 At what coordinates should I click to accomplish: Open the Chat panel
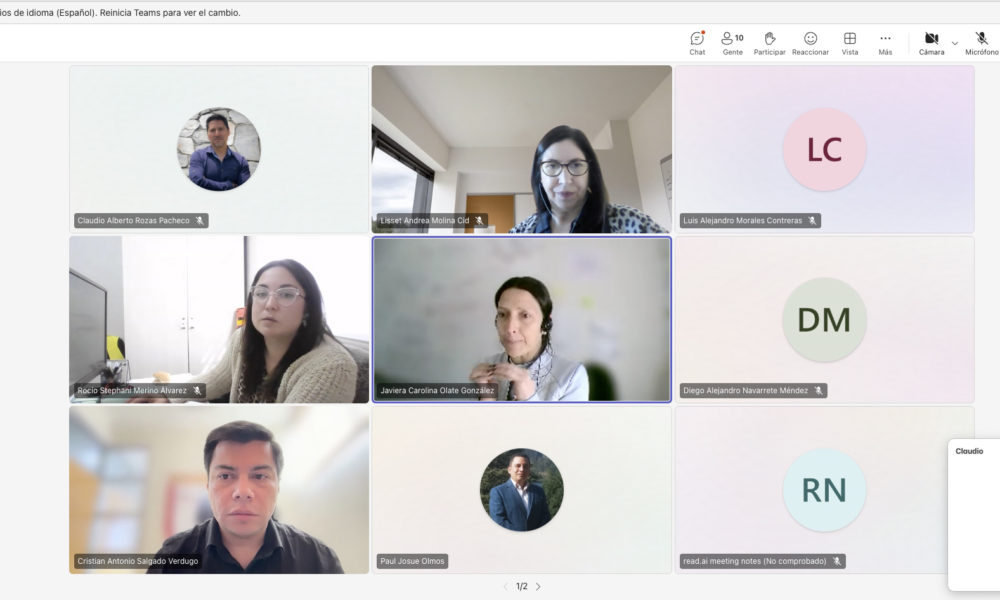(697, 42)
